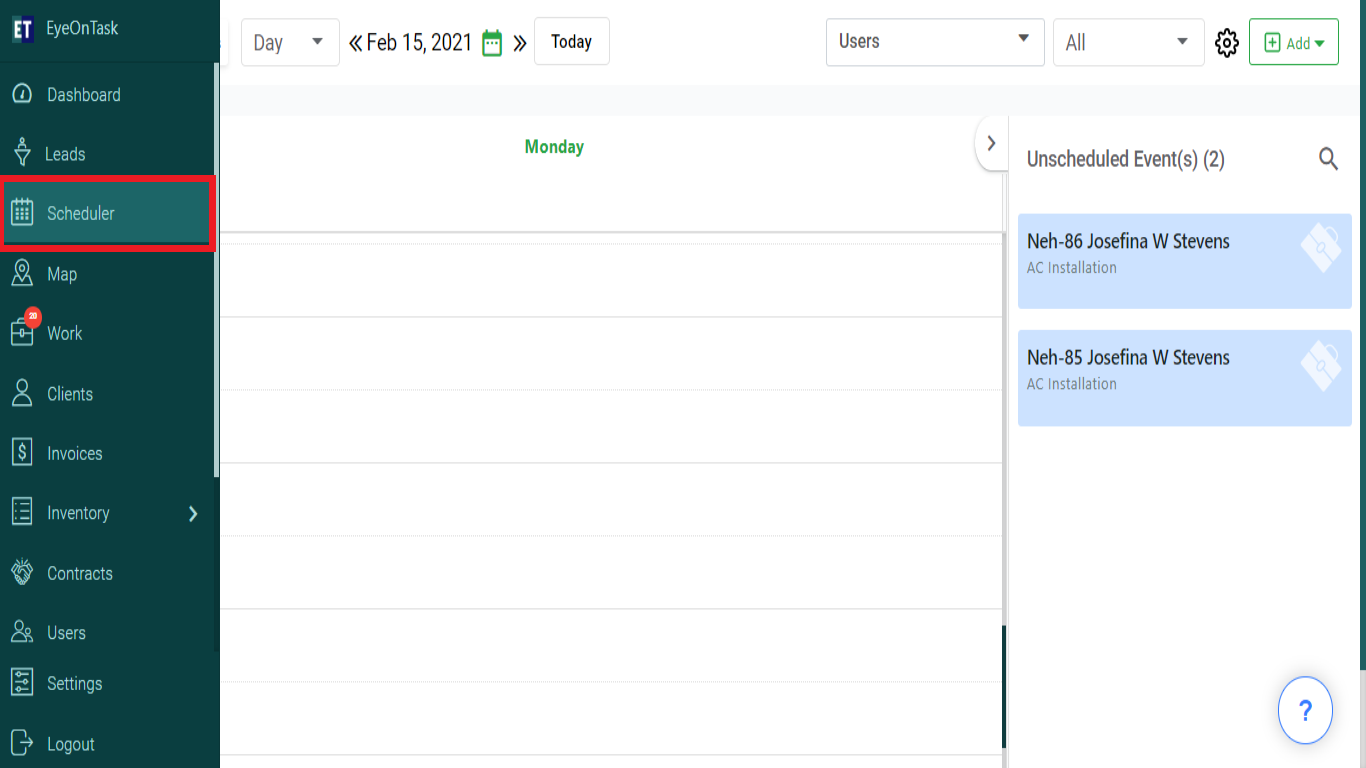The height and width of the screenshot is (768, 1366).
Task: Expand the Inventory submenu chevron
Action: coord(193,513)
